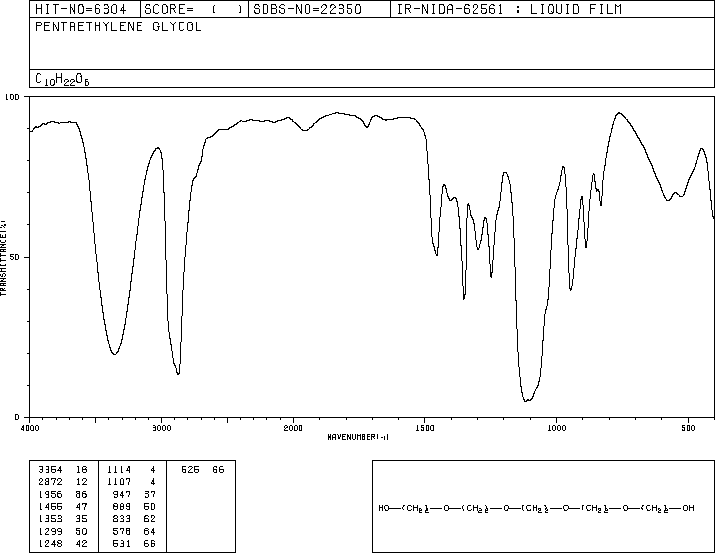715x553 pixels.
Task: Select the 531 peak table entry
Action: [x=134, y=544]
